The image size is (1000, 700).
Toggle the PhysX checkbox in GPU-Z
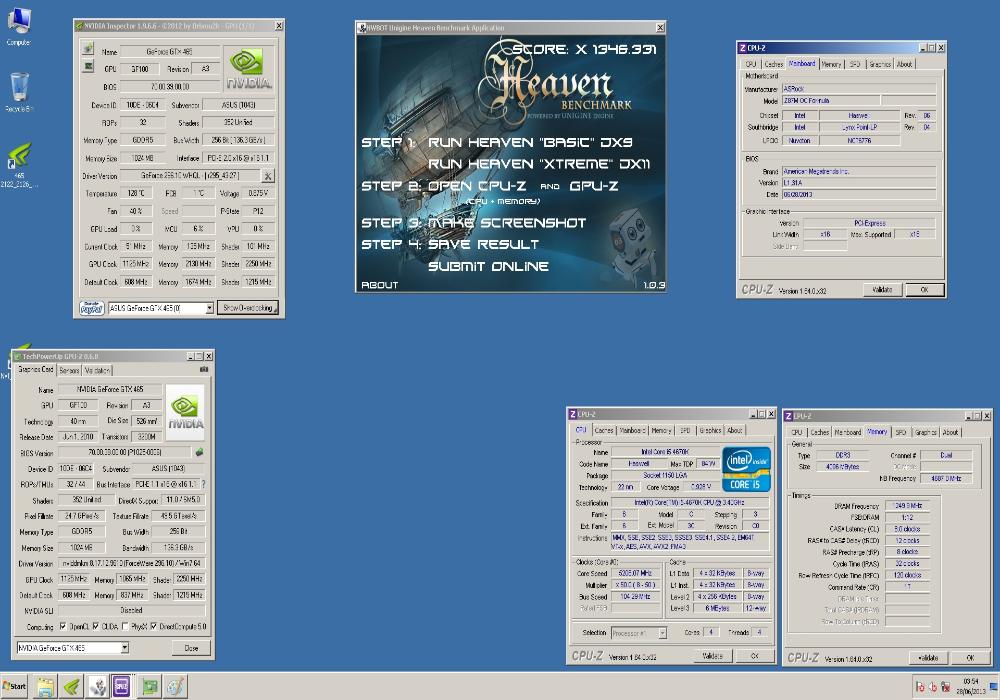[125, 626]
